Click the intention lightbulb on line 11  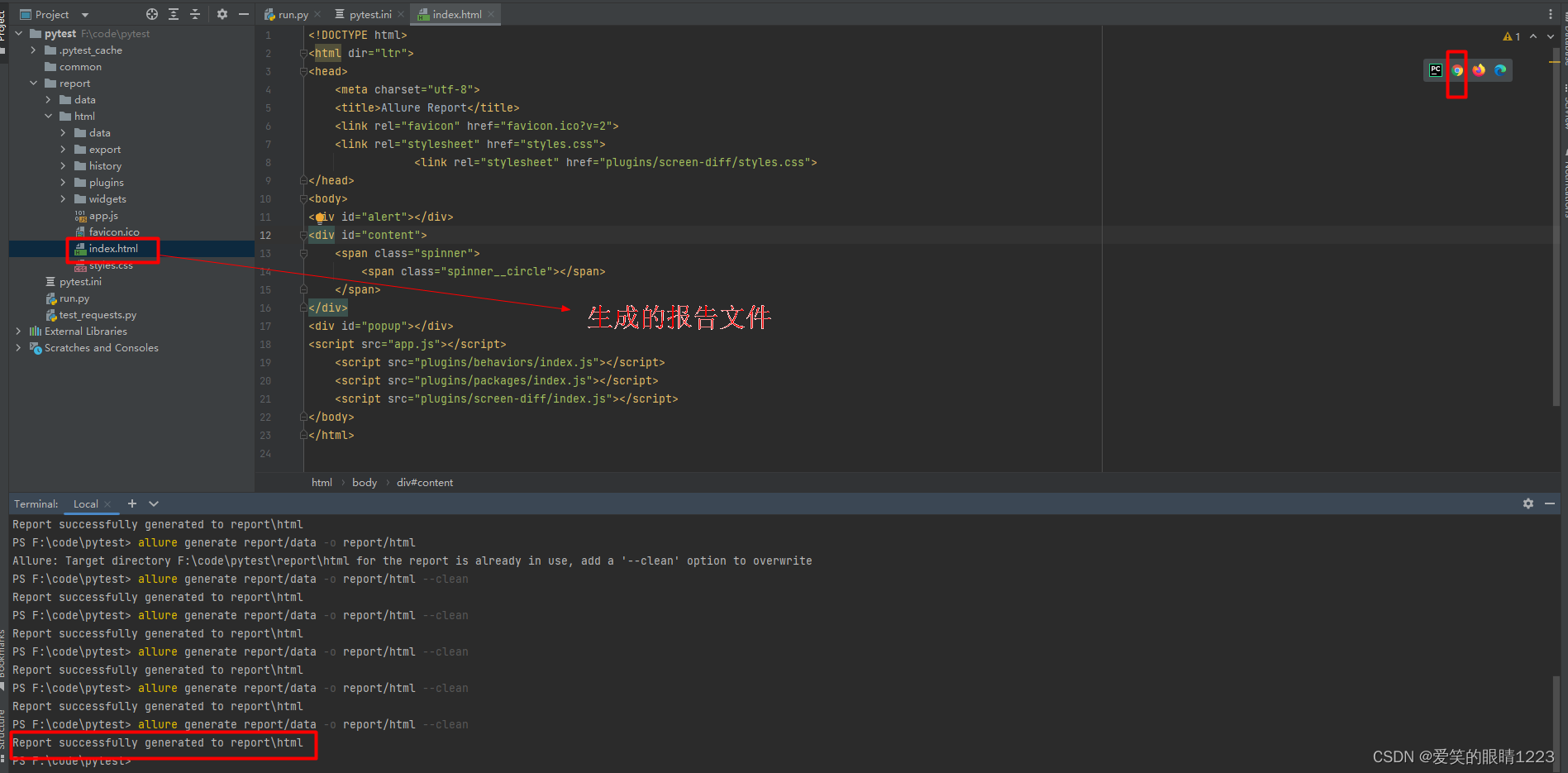tap(320, 218)
